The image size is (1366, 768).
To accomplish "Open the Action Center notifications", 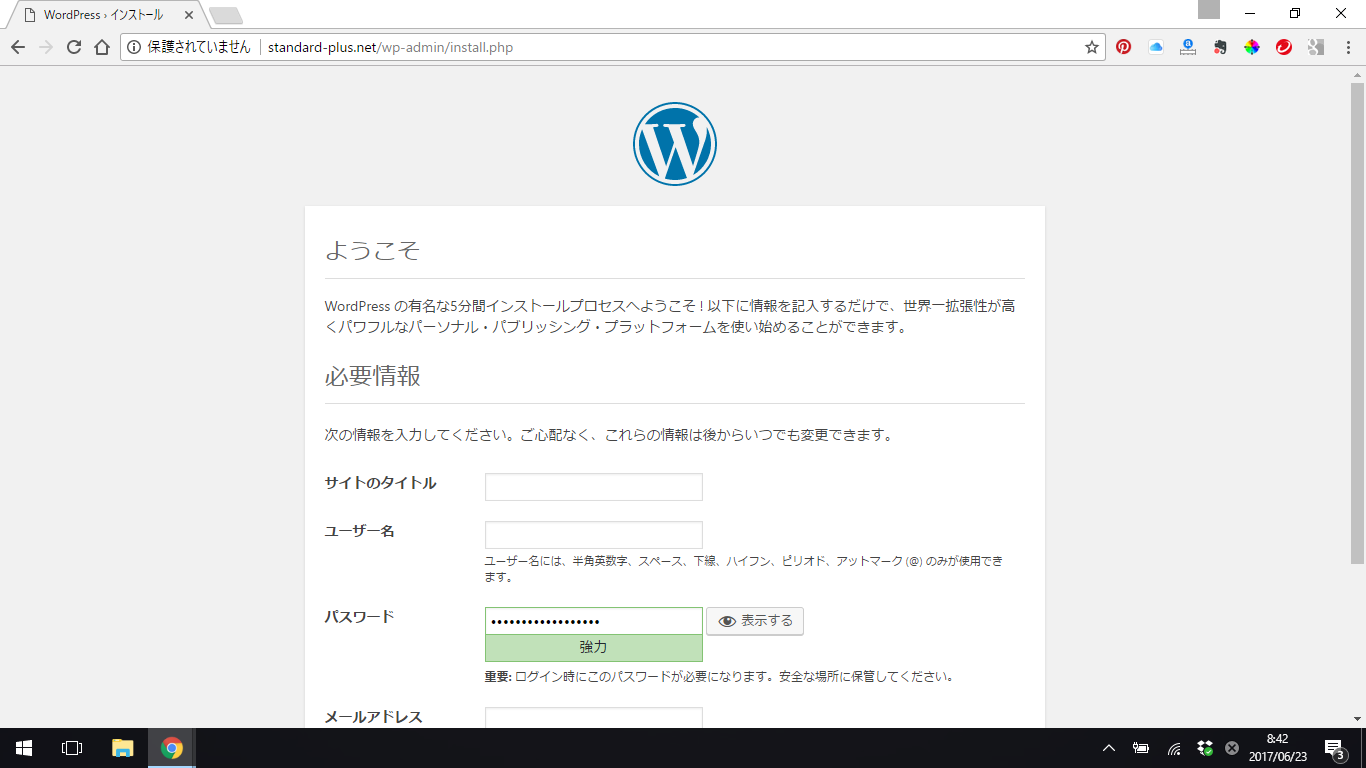I will [1334, 748].
